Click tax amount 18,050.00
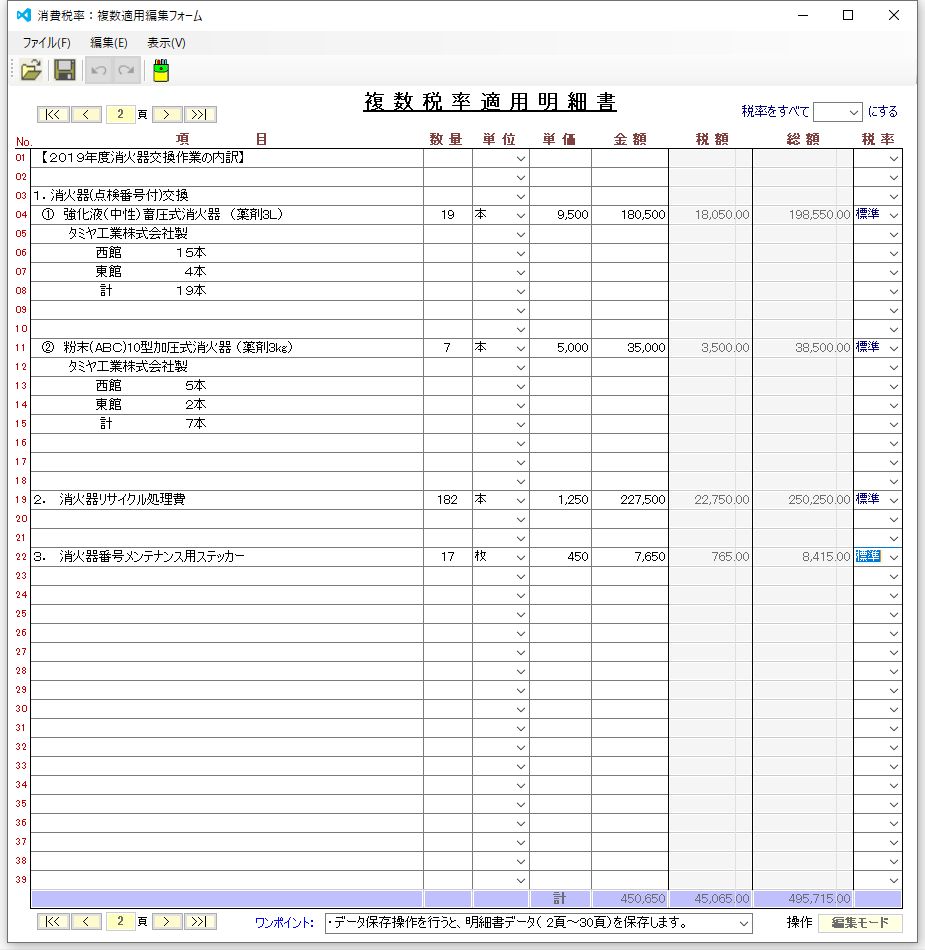 [x=711, y=215]
